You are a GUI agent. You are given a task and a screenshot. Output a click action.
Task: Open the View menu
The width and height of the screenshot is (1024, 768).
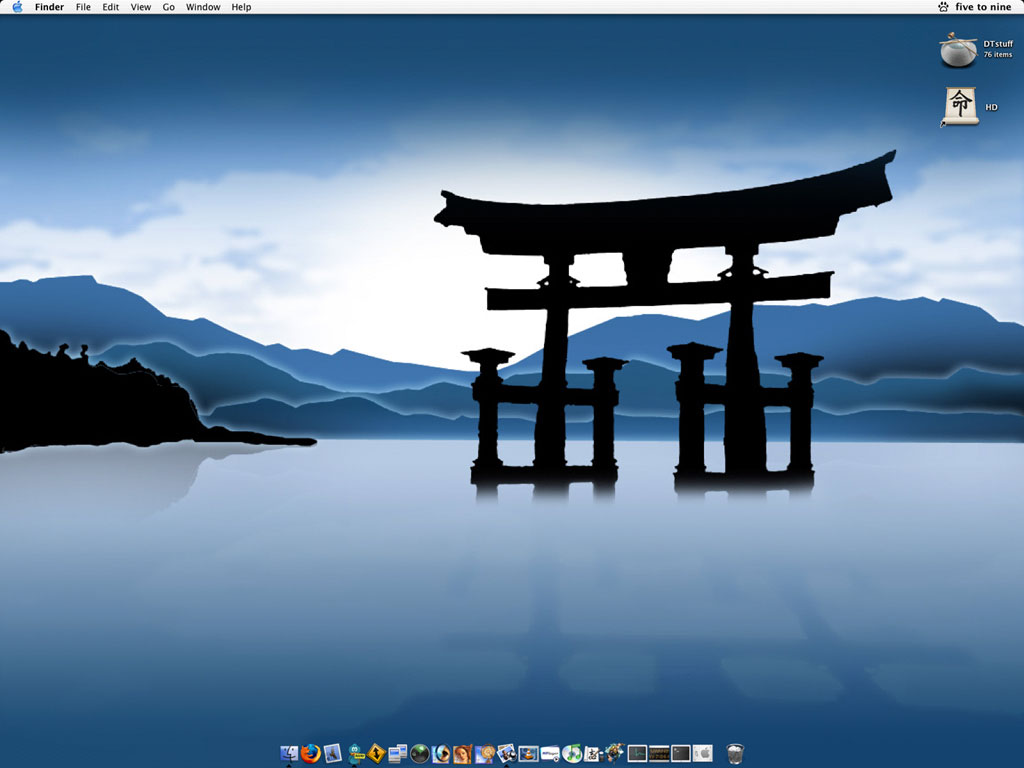point(141,7)
